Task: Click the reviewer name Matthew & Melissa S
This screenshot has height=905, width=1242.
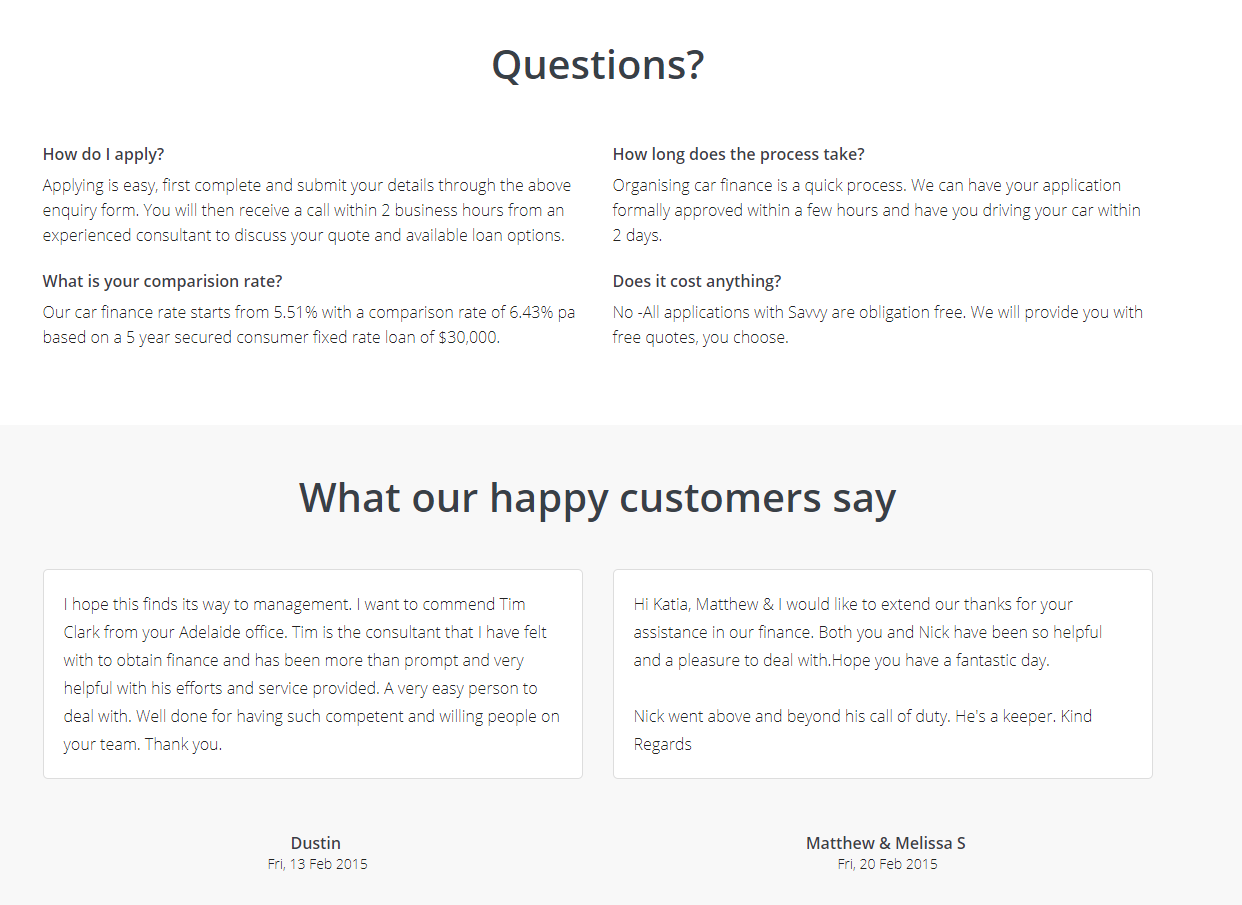Action: point(886,843)
